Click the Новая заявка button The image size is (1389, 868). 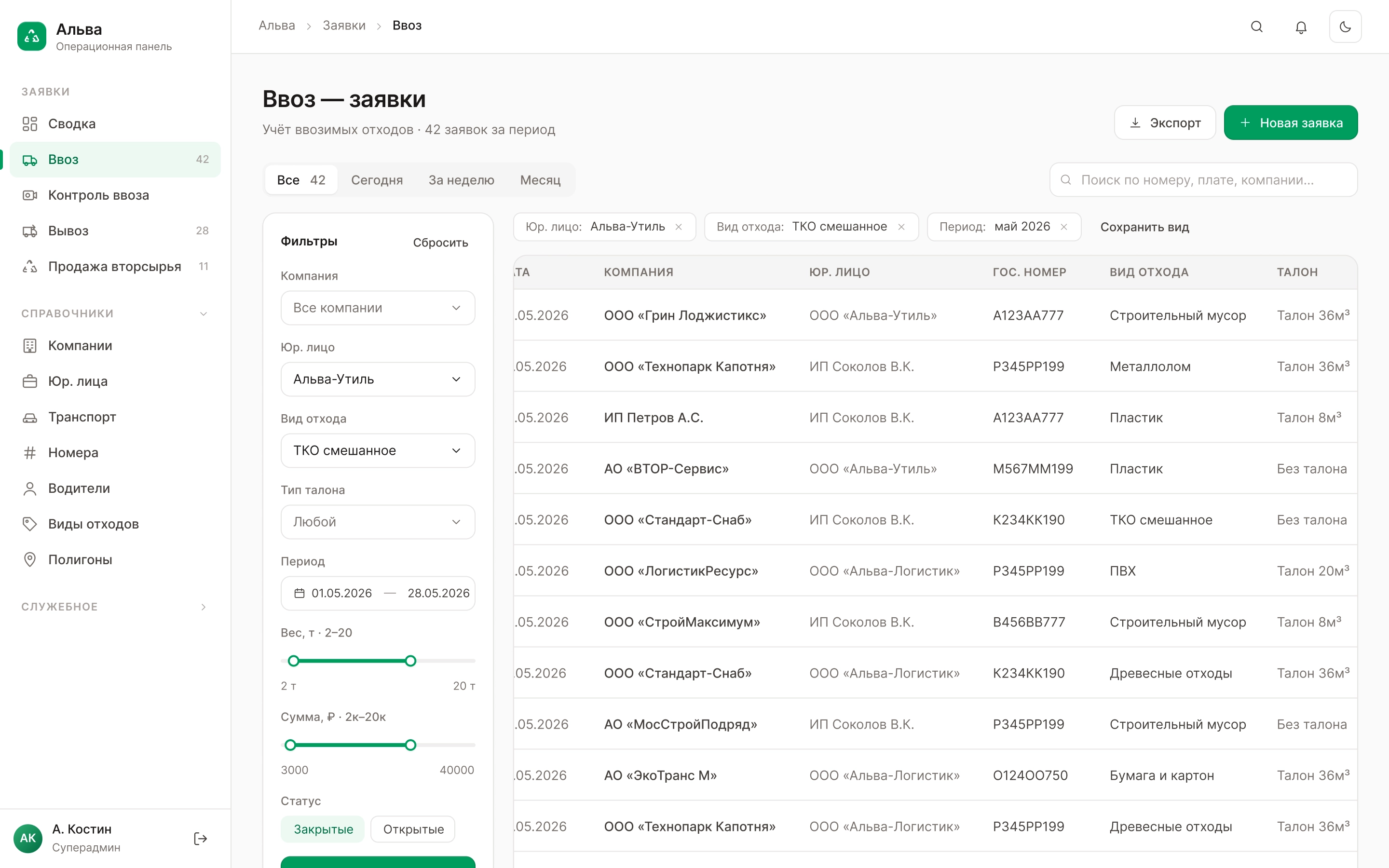1291,123
